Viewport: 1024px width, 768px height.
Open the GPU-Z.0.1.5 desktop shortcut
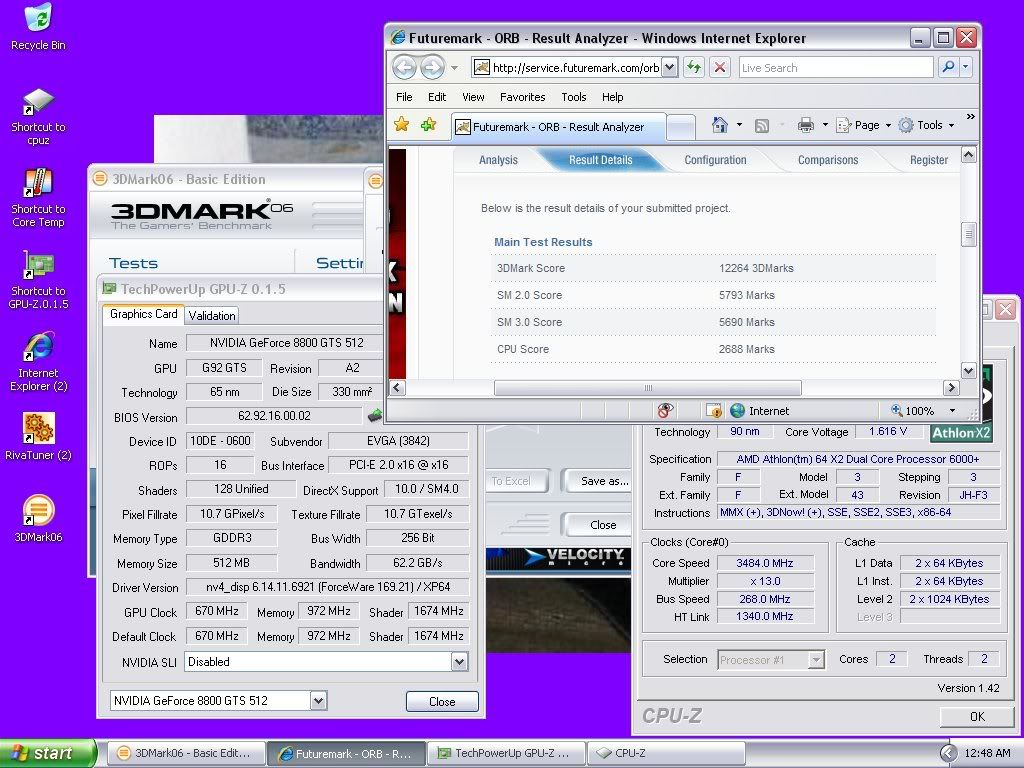pyautogui.click(x=38, y=280)
